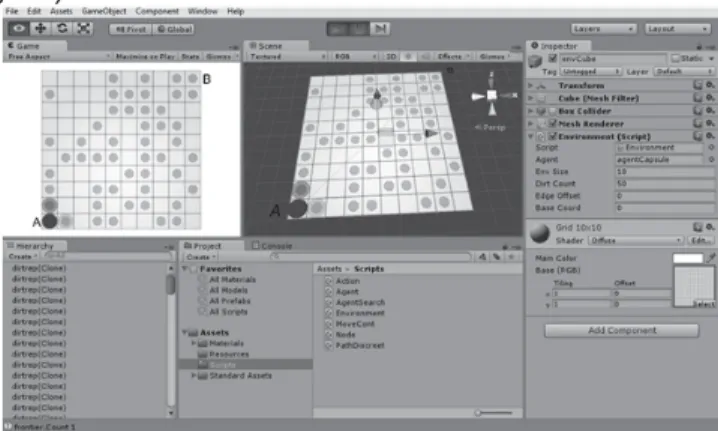Click the material preview sphere

pos(540,234)
